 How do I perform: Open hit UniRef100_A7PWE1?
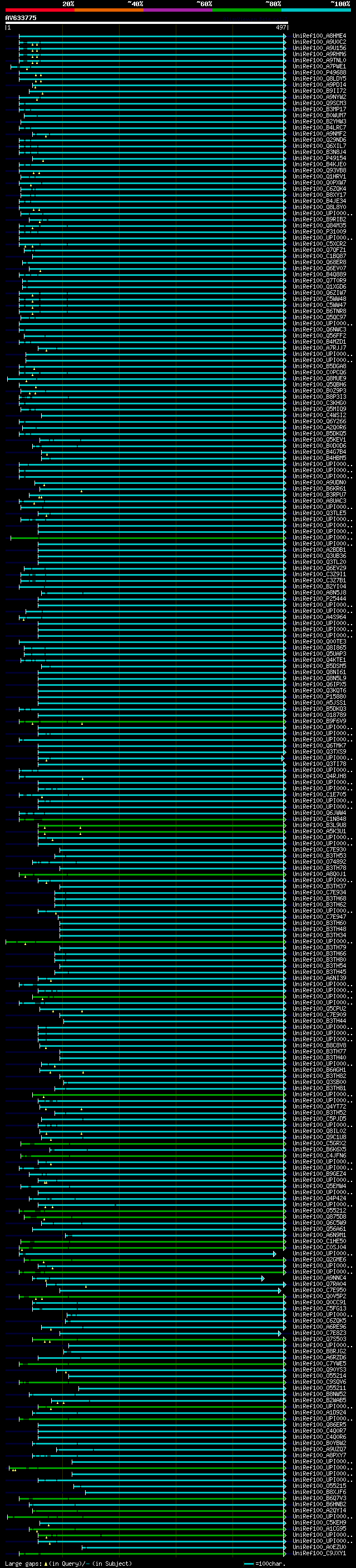[319, 66]
